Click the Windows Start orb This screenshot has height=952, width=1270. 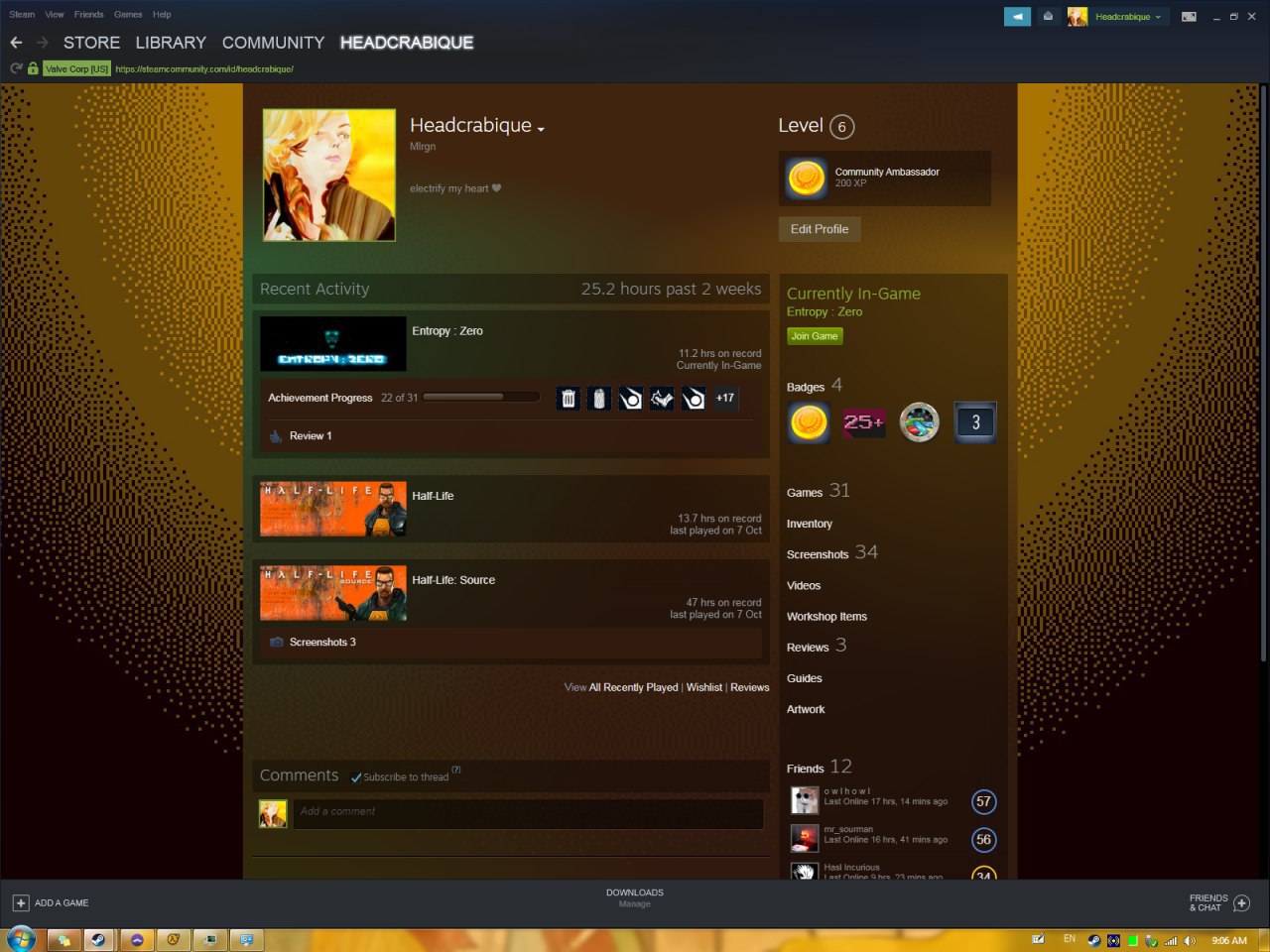click(x=20, y=938)
